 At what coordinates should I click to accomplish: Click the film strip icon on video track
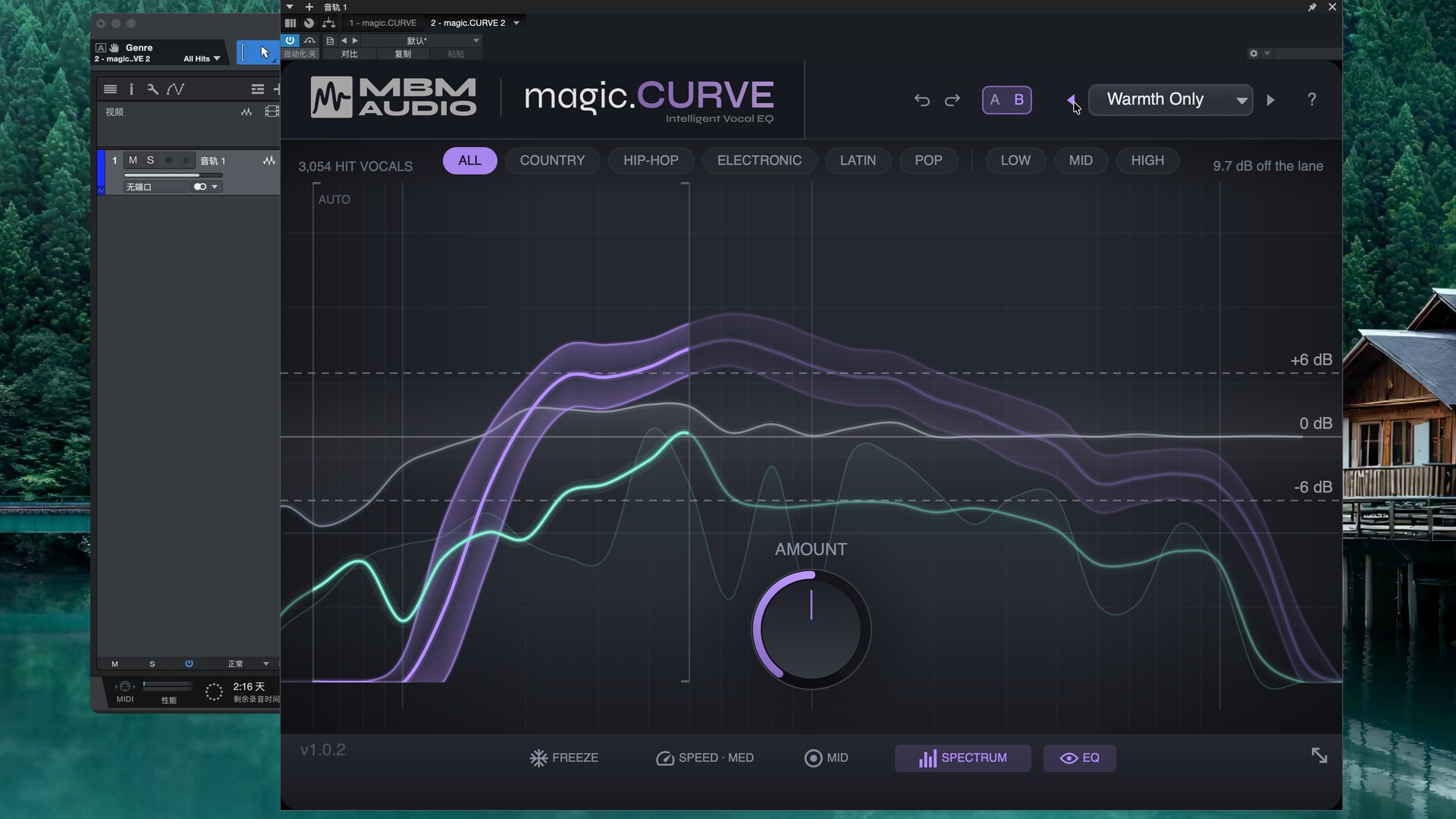point(271,111)
